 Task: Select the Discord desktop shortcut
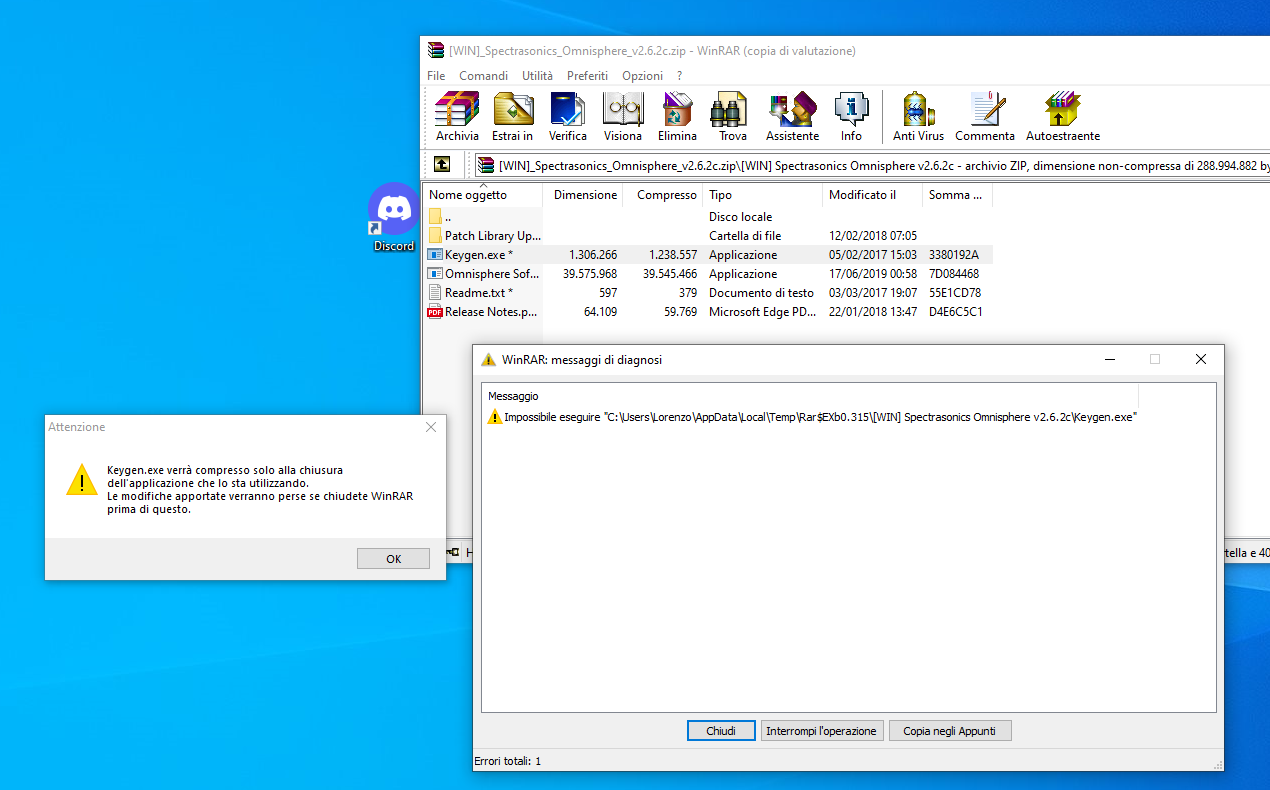394,217
